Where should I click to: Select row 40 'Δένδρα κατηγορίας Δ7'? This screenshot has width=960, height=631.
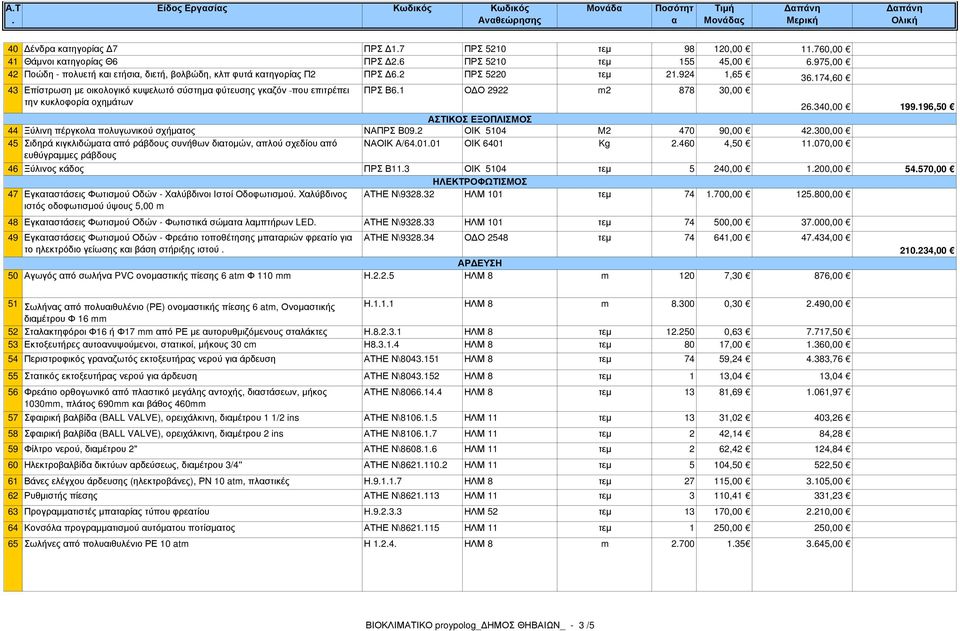click(x=480, y=49)
